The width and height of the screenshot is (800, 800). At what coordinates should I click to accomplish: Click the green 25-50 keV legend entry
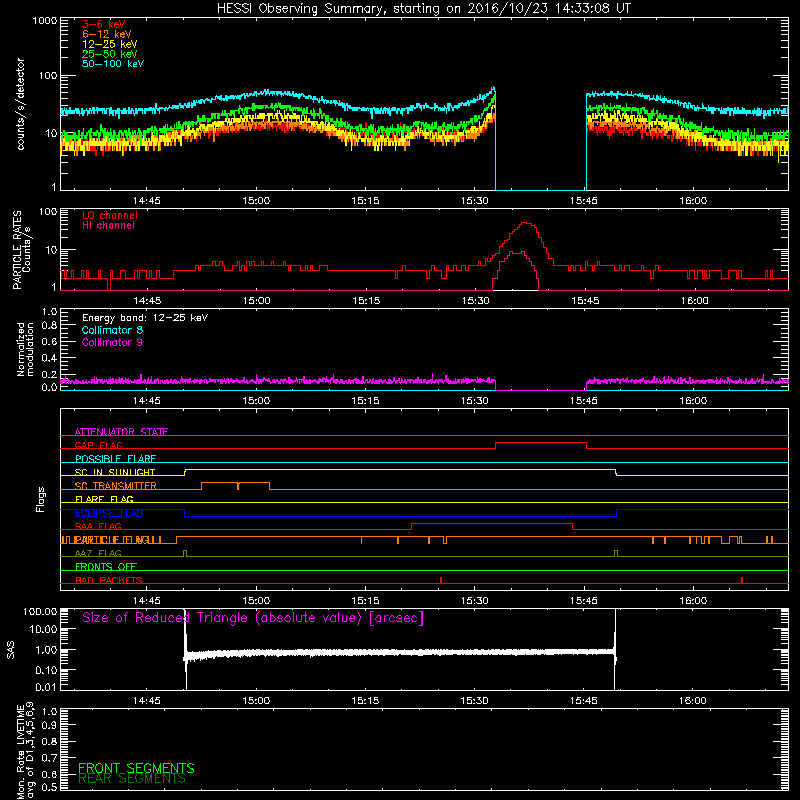tap(110, 54)
